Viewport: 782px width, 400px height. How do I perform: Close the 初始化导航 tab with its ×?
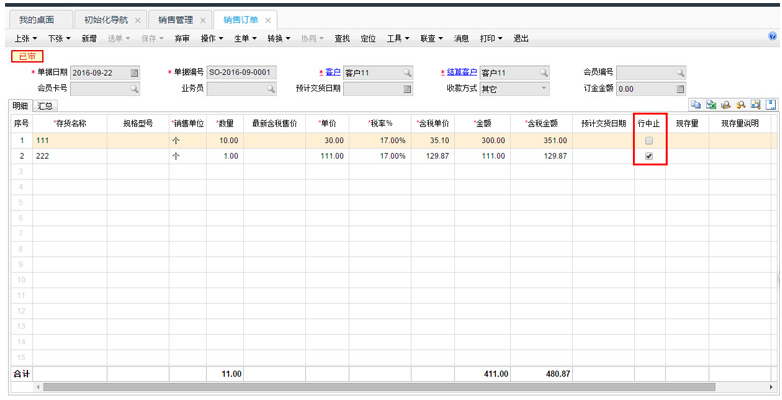[x=138, y=20]
